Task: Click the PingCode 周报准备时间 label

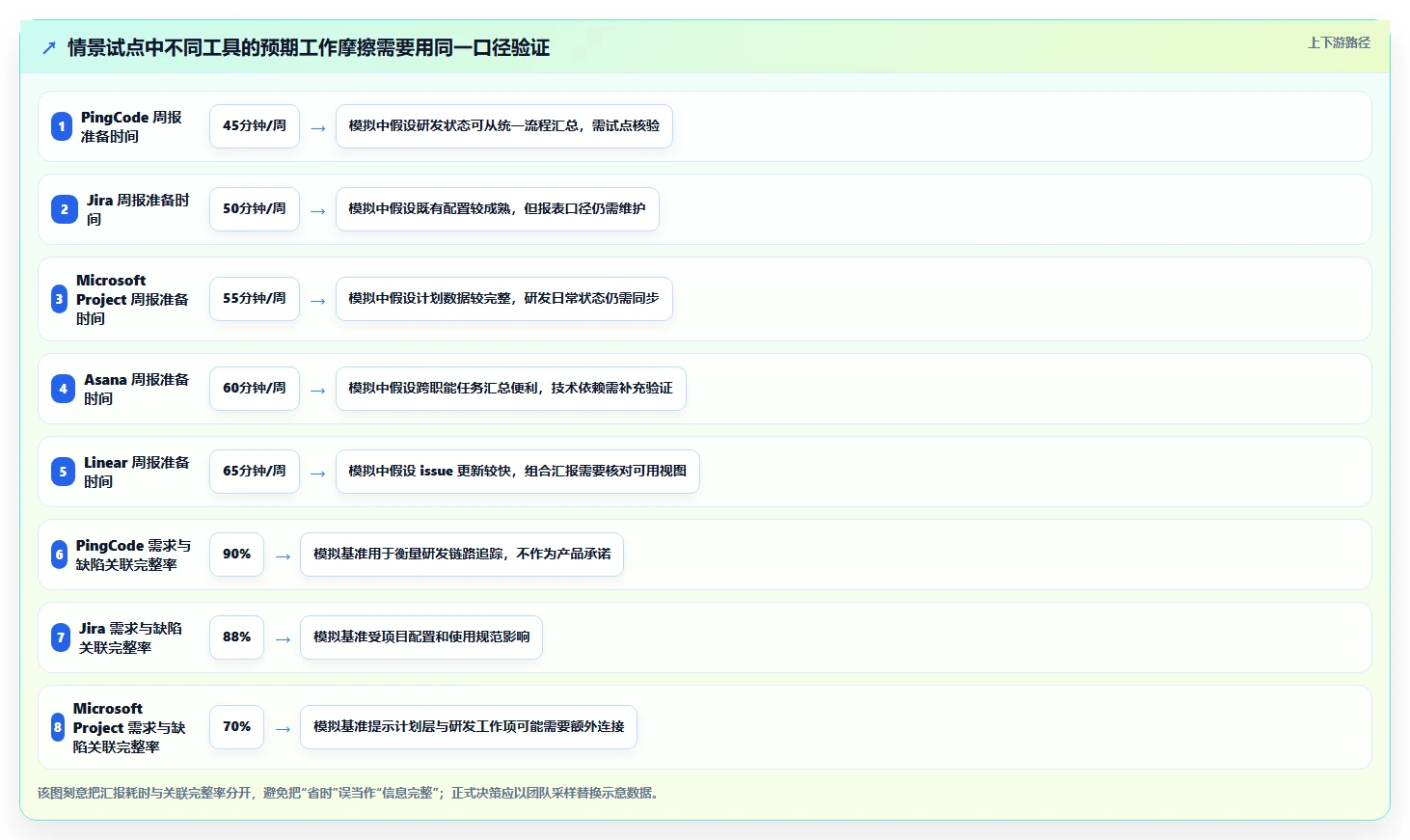Action: (131, 126)
